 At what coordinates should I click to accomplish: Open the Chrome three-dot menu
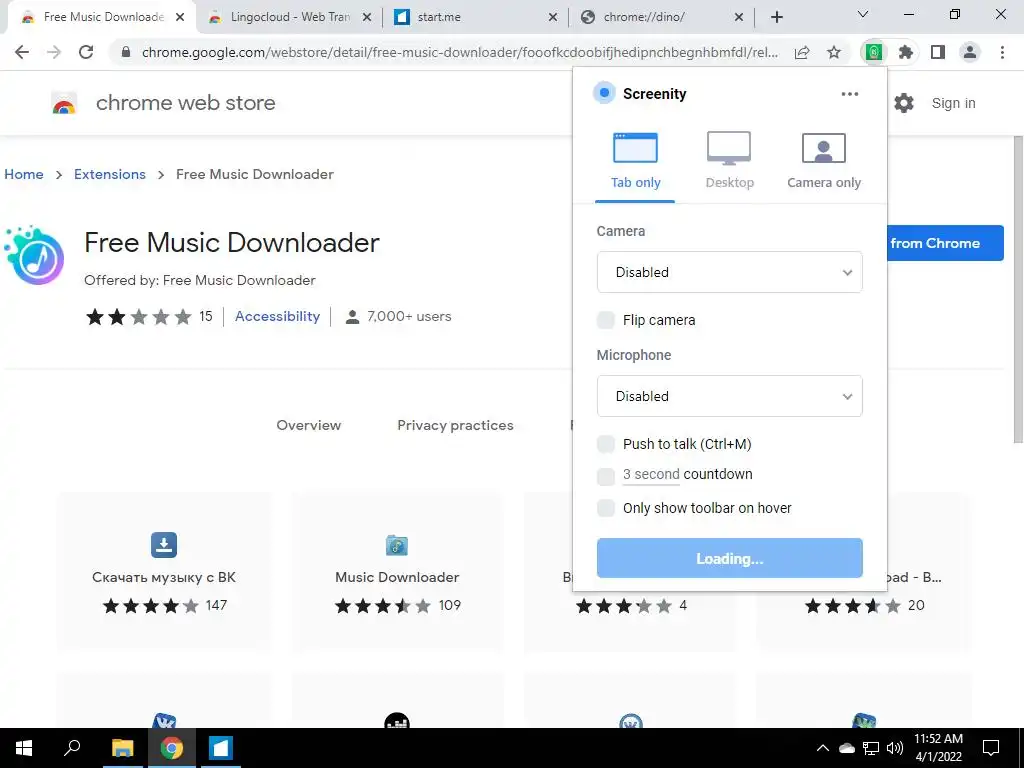point(1002,52)
